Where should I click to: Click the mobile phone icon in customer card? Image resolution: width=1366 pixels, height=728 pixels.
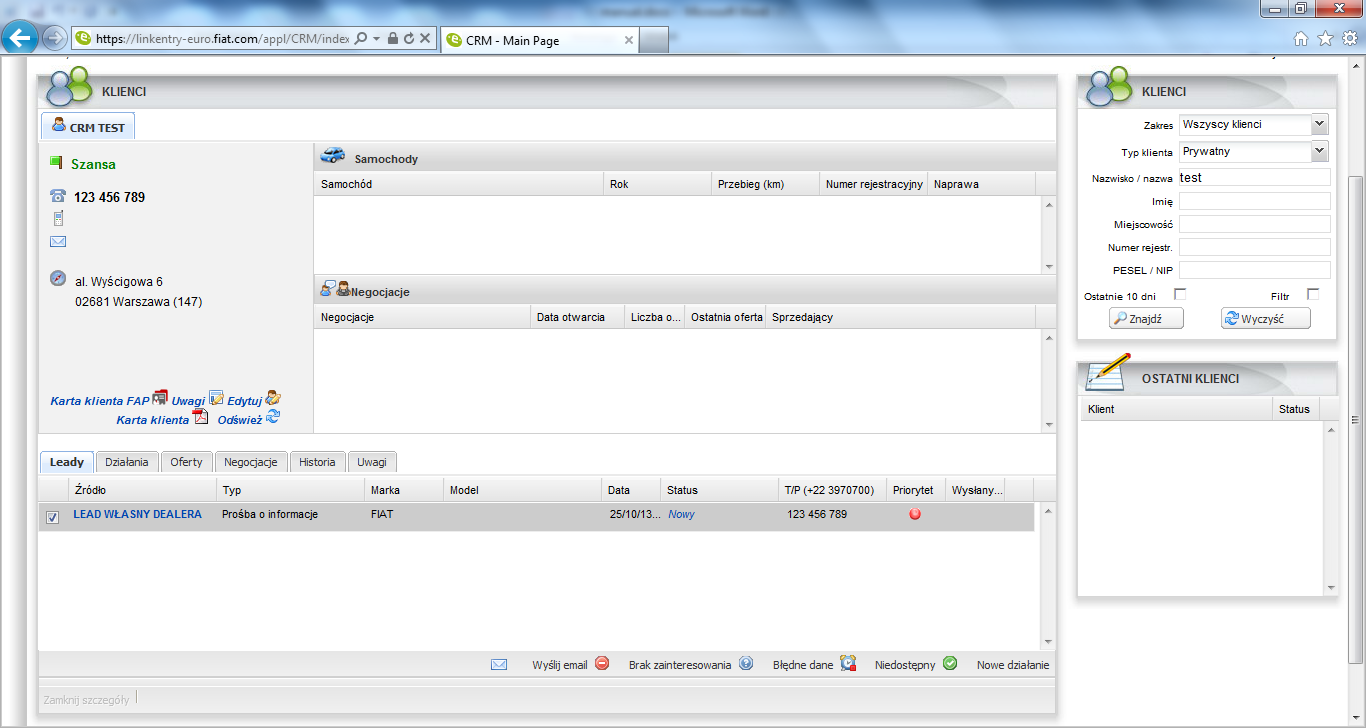coord(58,219)
